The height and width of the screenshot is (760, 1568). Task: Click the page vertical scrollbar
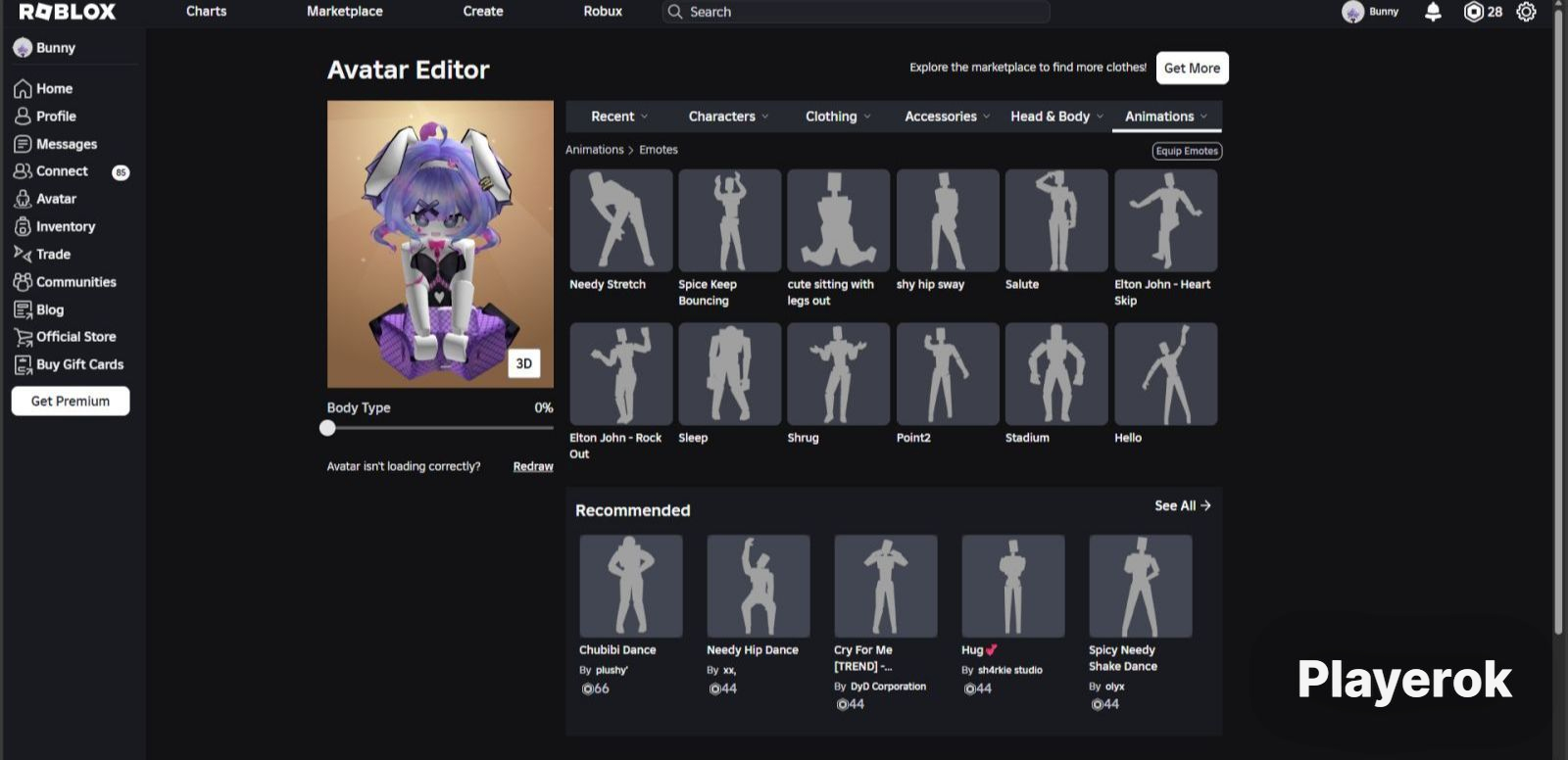click(1558, 323)
